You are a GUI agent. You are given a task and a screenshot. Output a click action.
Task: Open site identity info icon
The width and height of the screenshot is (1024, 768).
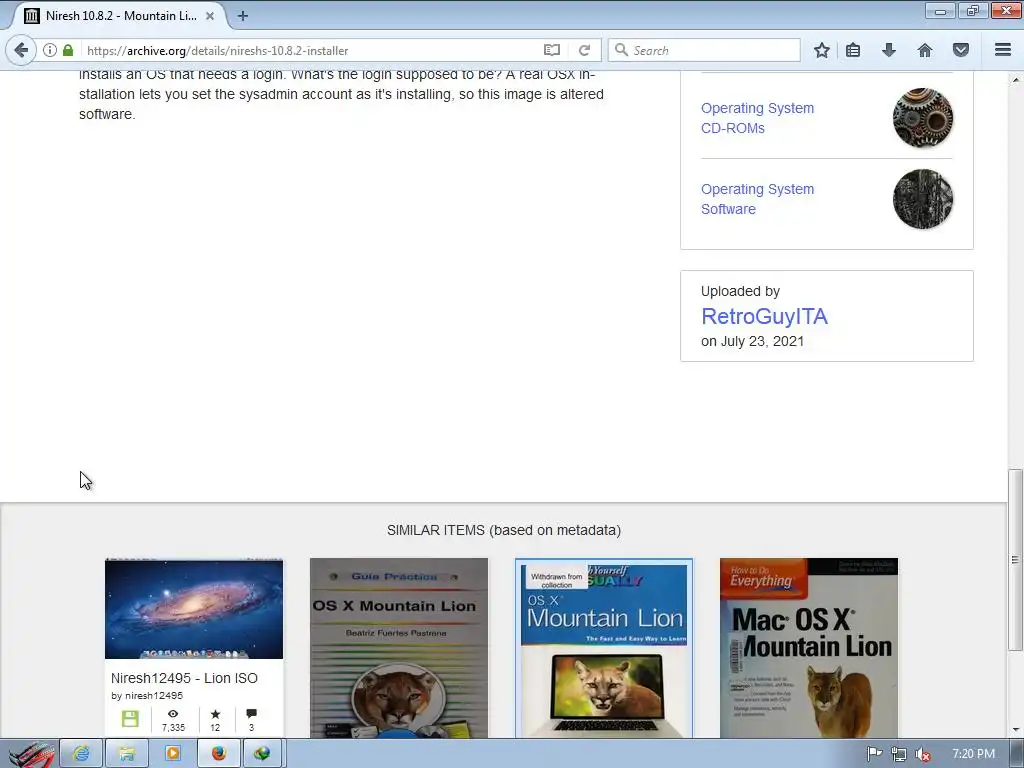[50, 50]
